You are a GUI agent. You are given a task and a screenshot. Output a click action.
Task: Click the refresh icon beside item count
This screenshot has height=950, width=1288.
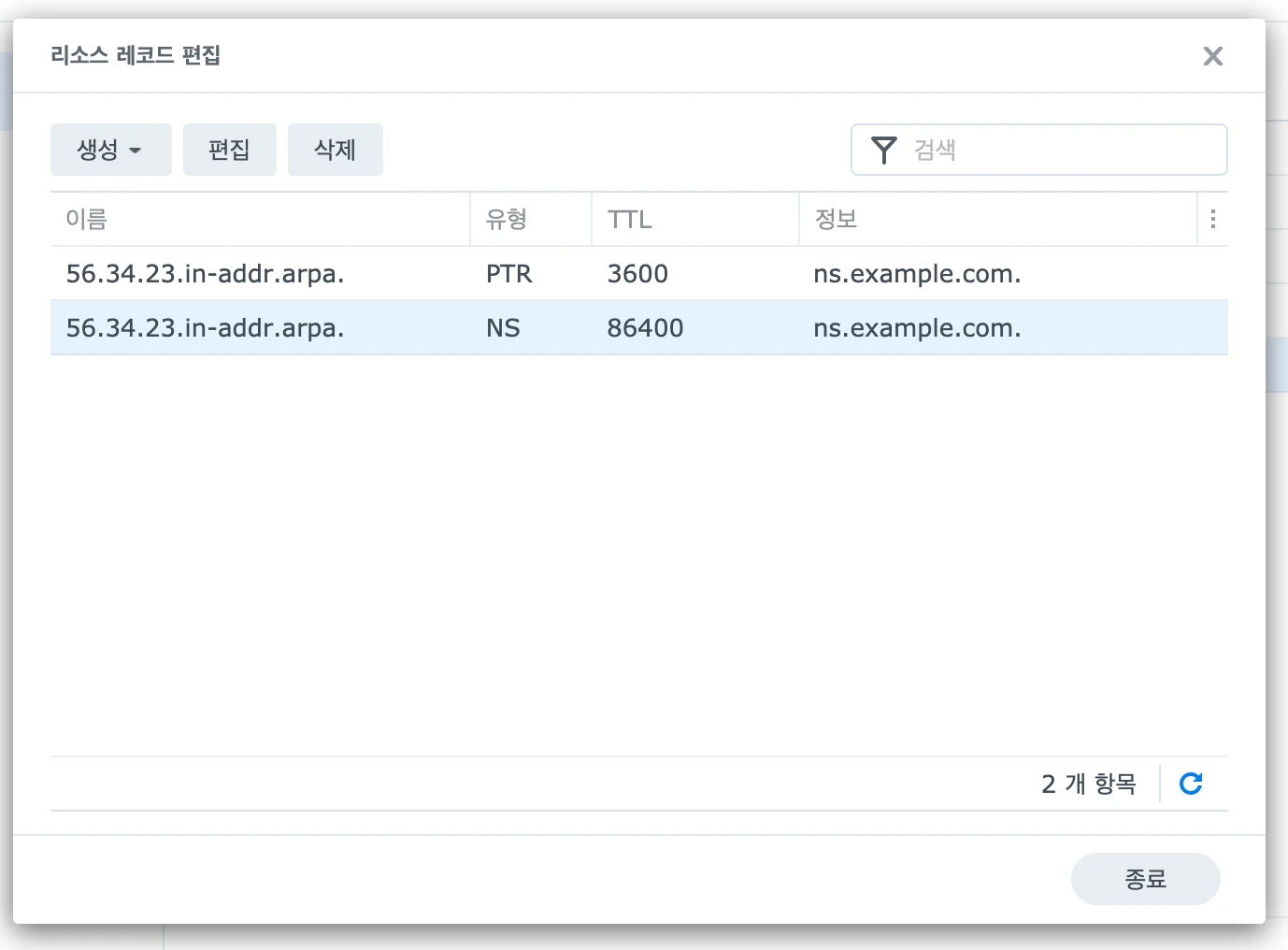click(x=1191, y=784)
